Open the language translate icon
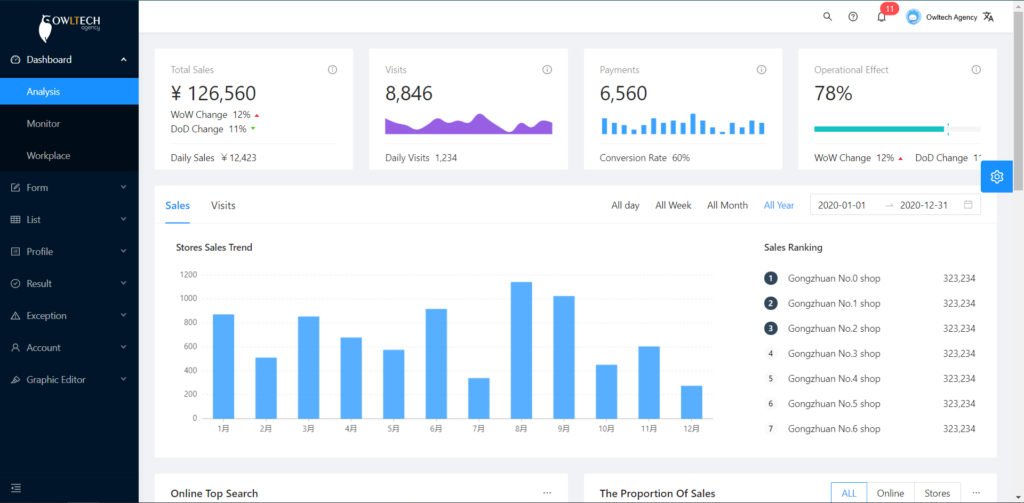This screenshot has height=503, width=1024. pos(988,17)
